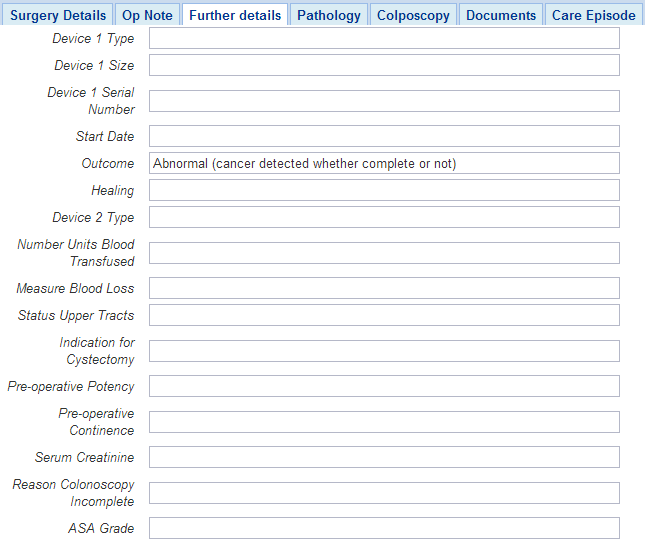Image resolution: width=645 pixels, height=549 pixels.
Task: Click the ASA Grade field
Action: pos(384,528)
